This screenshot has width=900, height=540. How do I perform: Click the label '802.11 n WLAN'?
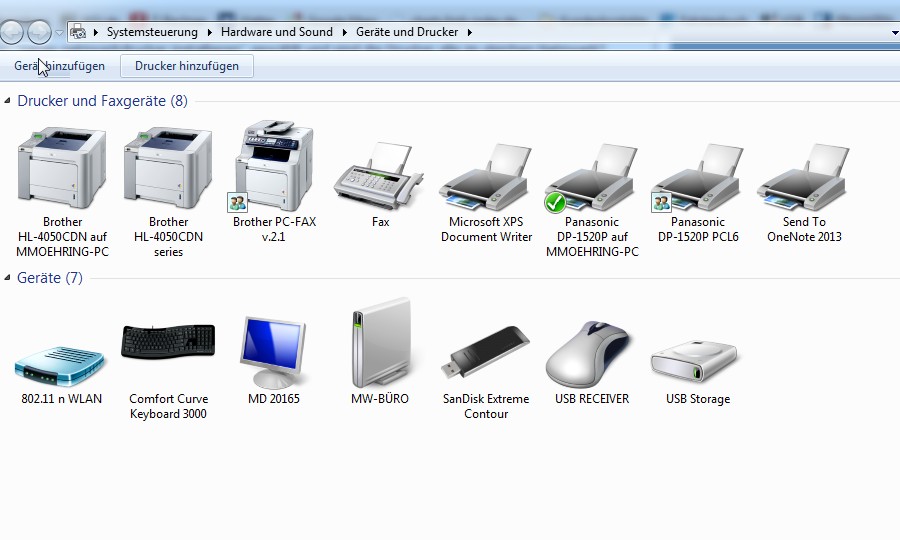(61, 399)
